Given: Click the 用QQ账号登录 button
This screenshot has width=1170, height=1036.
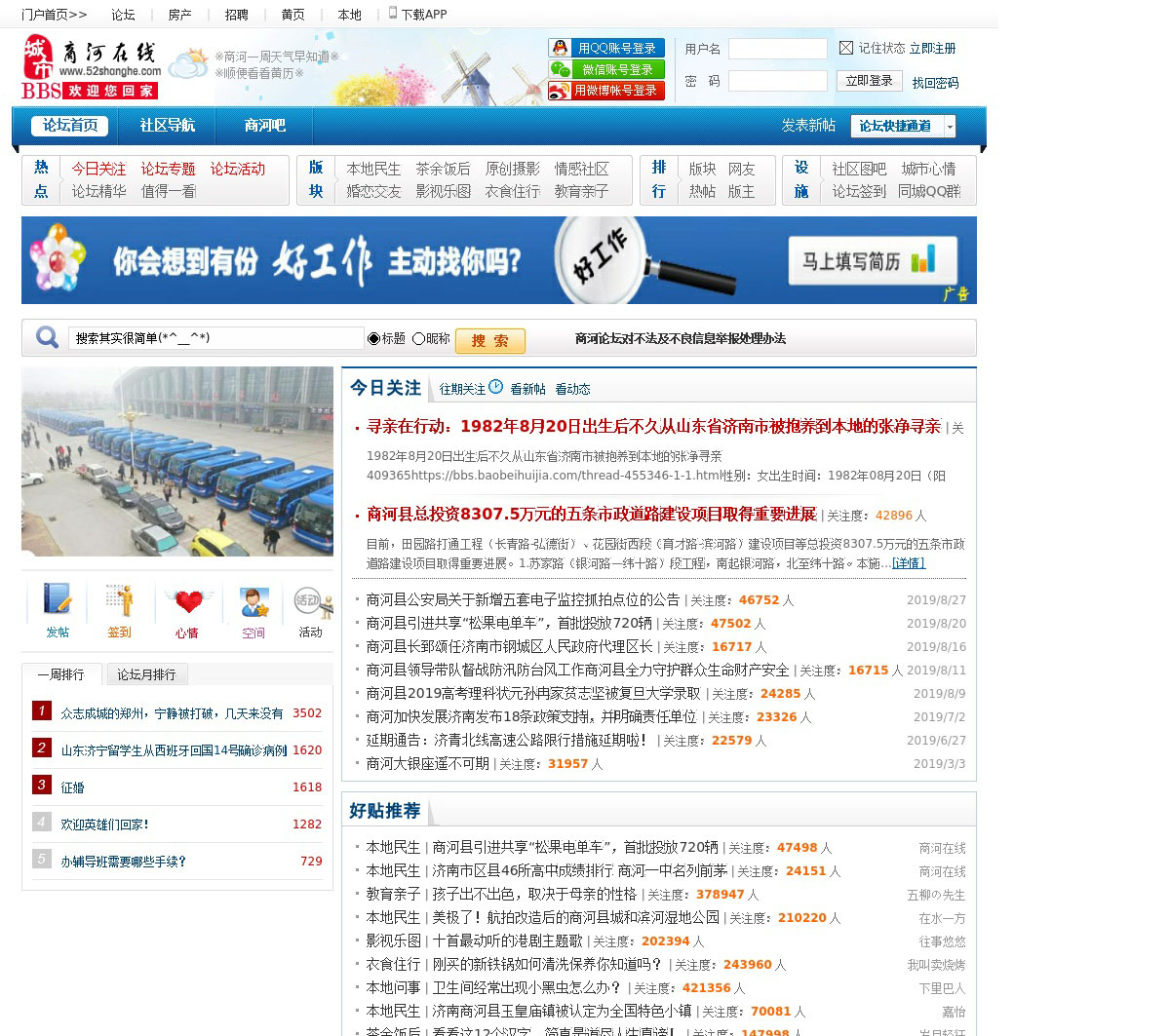Looking at the screenshot, I should pos(606,48).
